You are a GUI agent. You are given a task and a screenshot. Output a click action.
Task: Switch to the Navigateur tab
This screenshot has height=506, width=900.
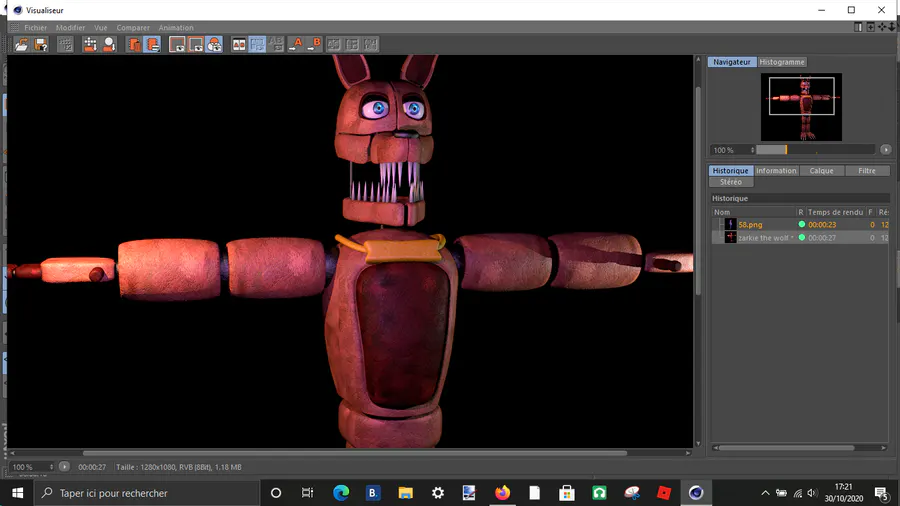point(731,62)
